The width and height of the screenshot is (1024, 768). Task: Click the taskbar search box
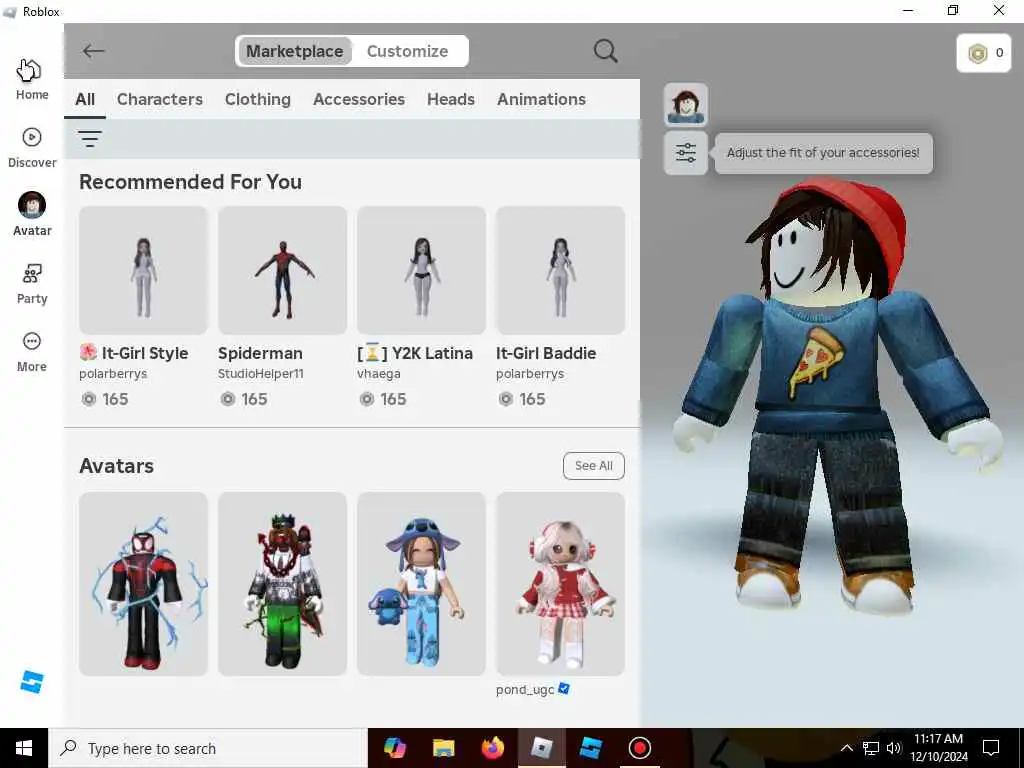(208, 748)
